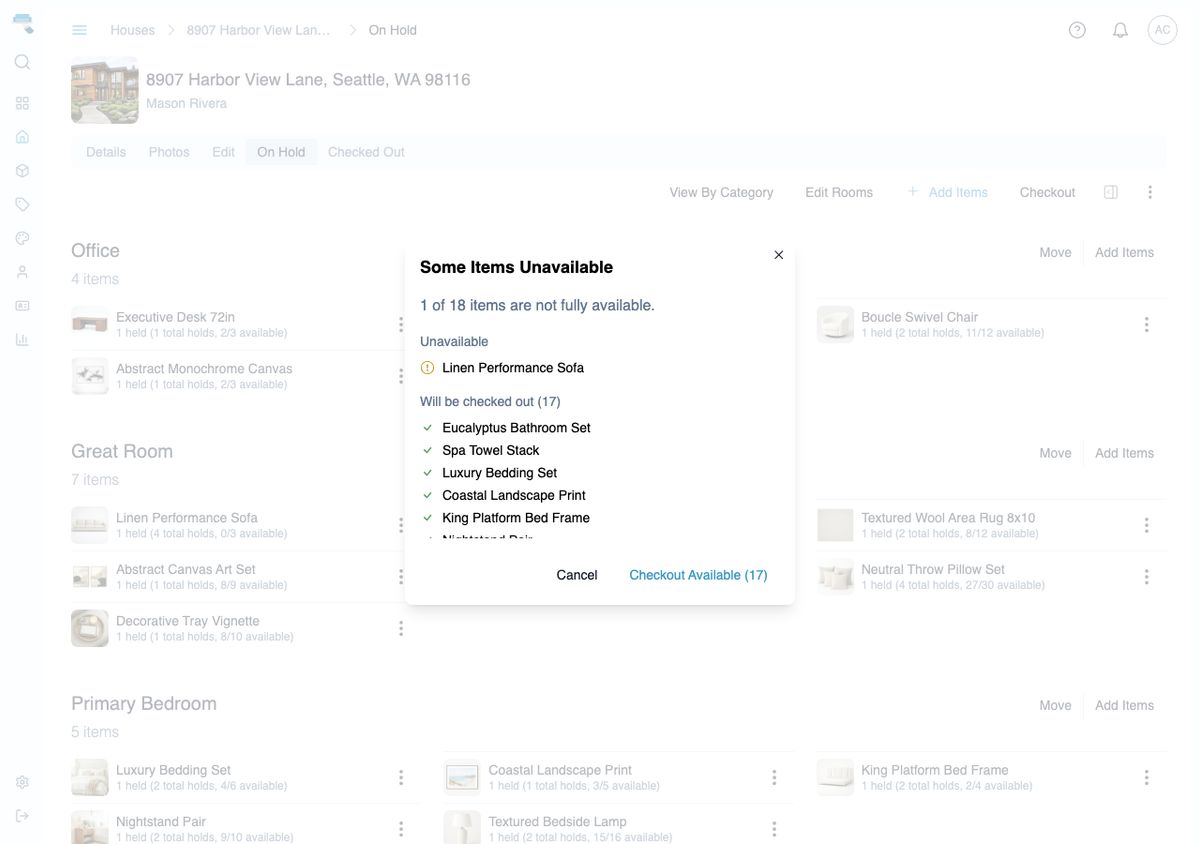Image resolution: width=1200 pixels, height=844 pixels.
Task: Open the toolbar more options kebab menu
Action: [1150, 192]
